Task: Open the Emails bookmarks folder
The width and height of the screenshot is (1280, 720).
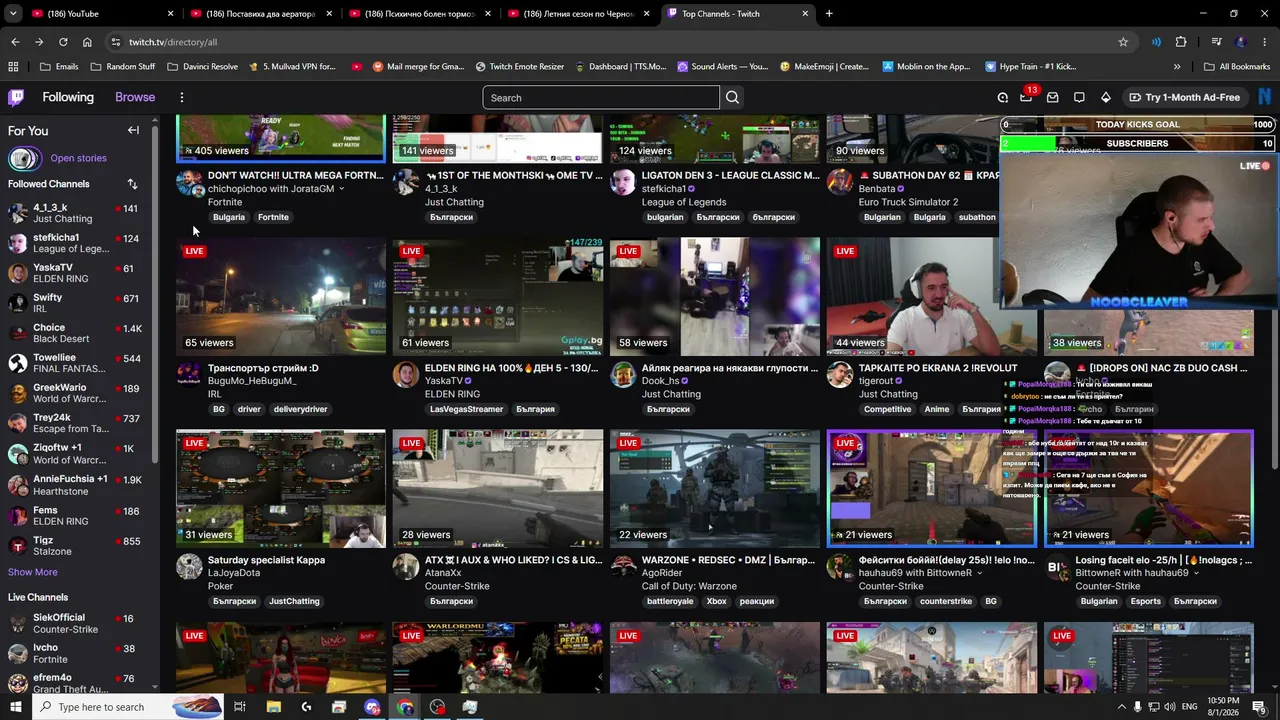Action: point(58,67)
